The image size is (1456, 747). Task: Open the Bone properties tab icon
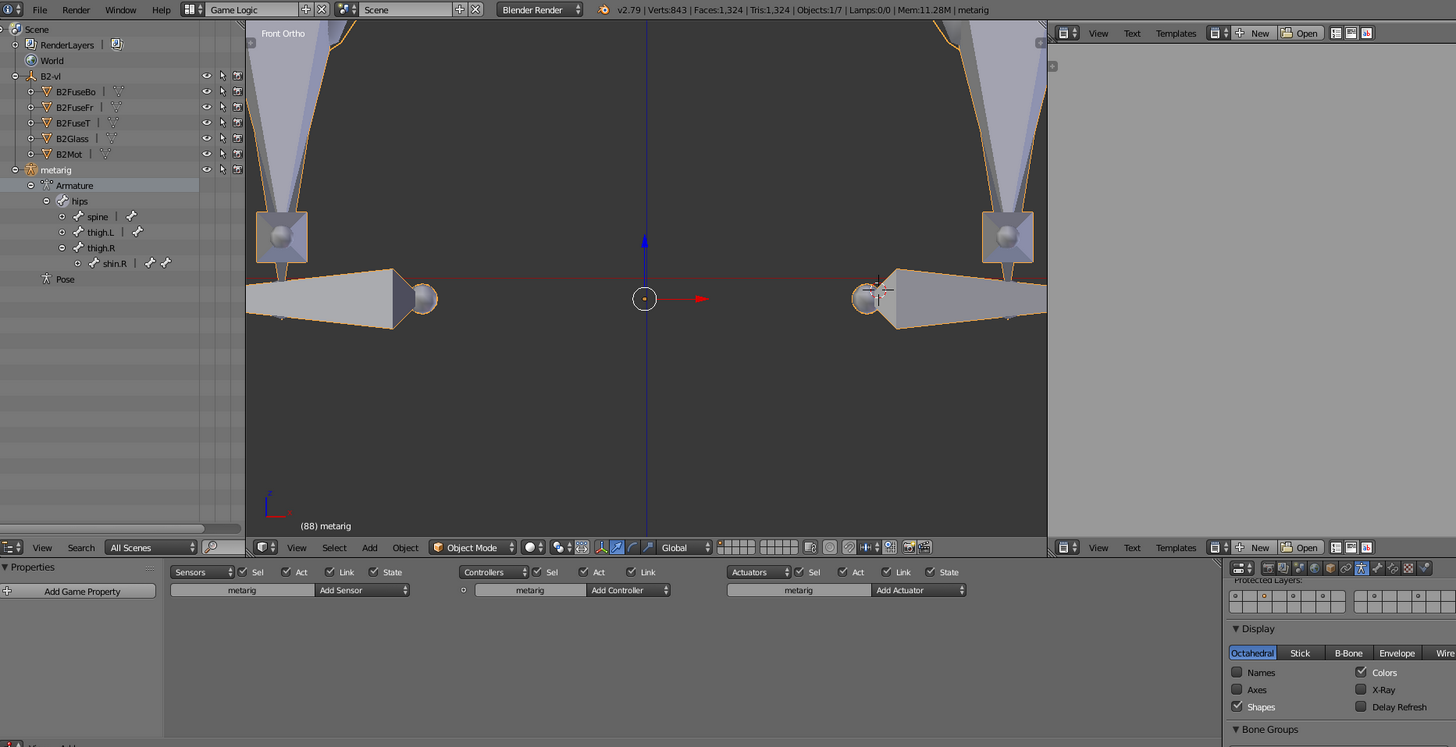tap(1376, 568)
